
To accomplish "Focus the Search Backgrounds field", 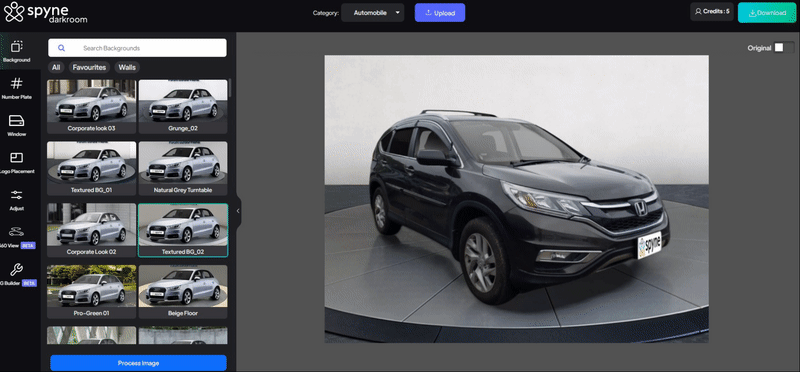I will pyautogui.click(x=137, y=48).
